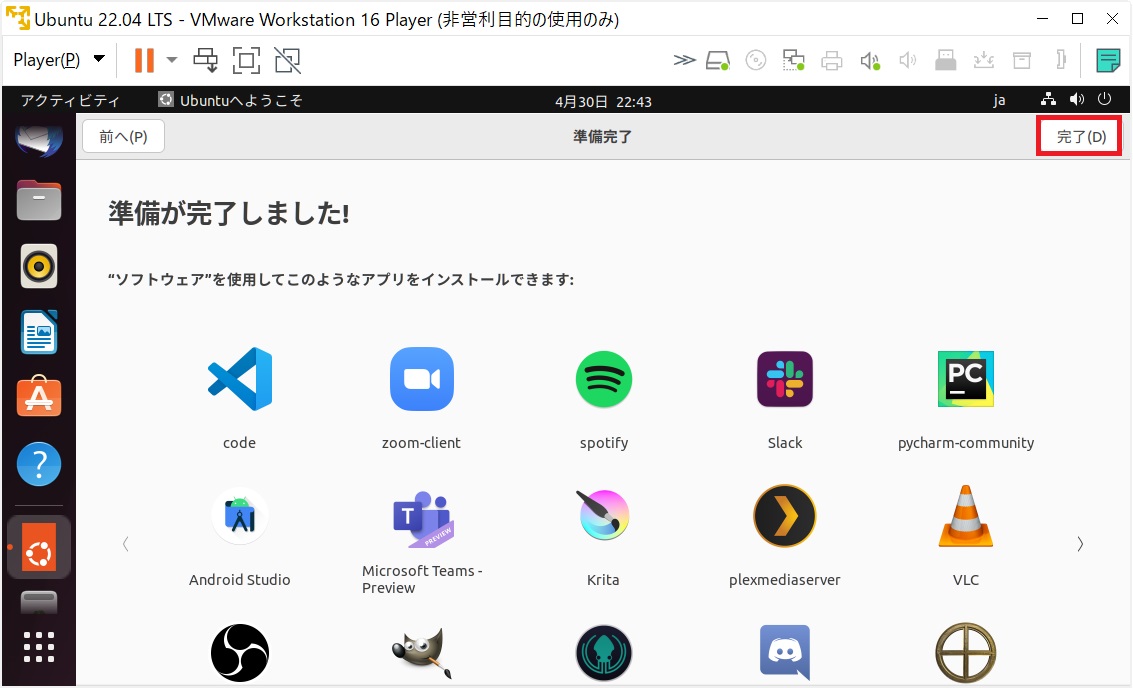Open the ja input source indicator

click(x=999, y=100)
